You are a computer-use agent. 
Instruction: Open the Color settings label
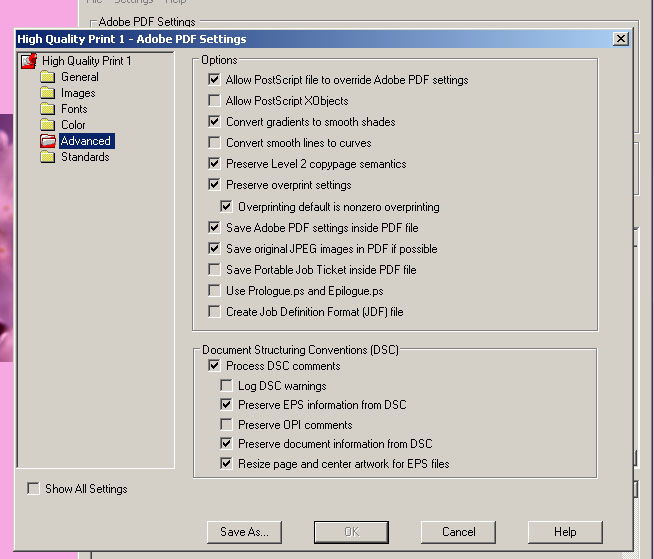[x=73, y=125]
